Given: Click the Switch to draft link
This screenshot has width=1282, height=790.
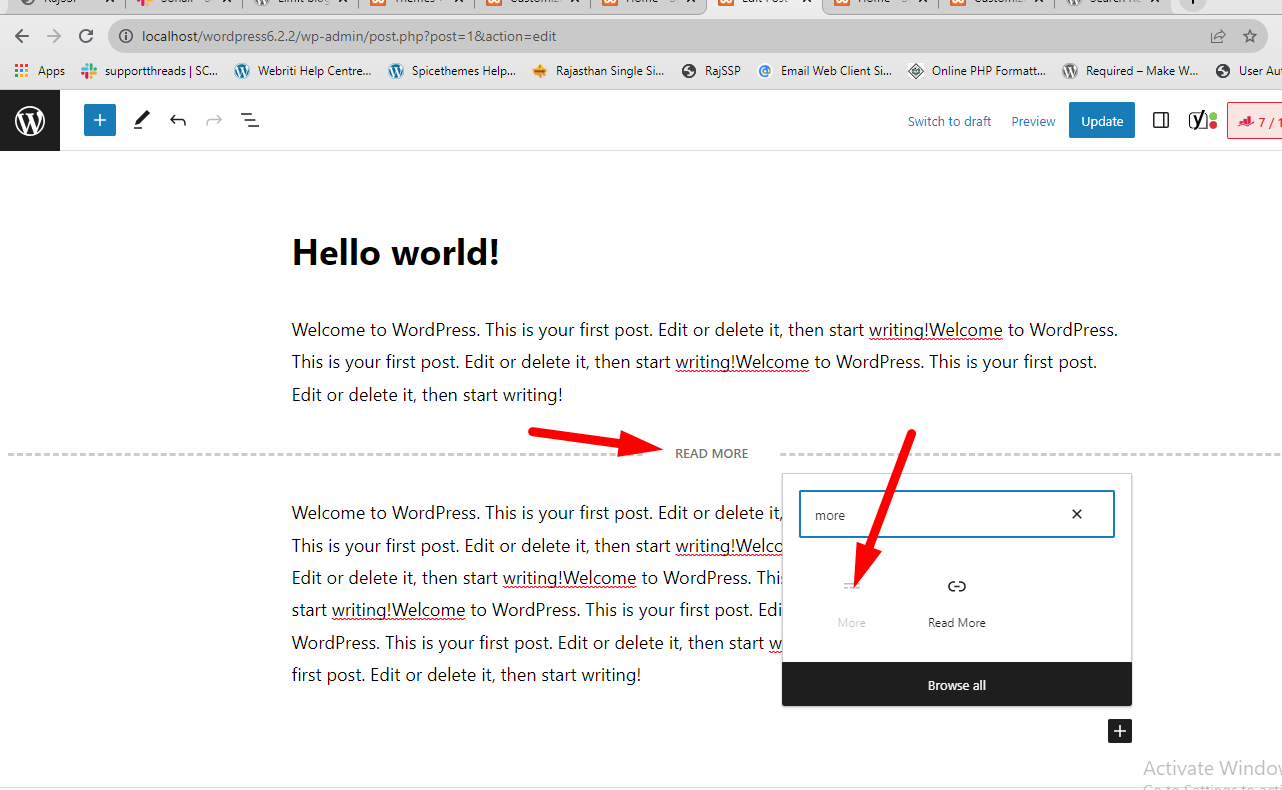Looking at the screenshot, I should tap(949, 121).
